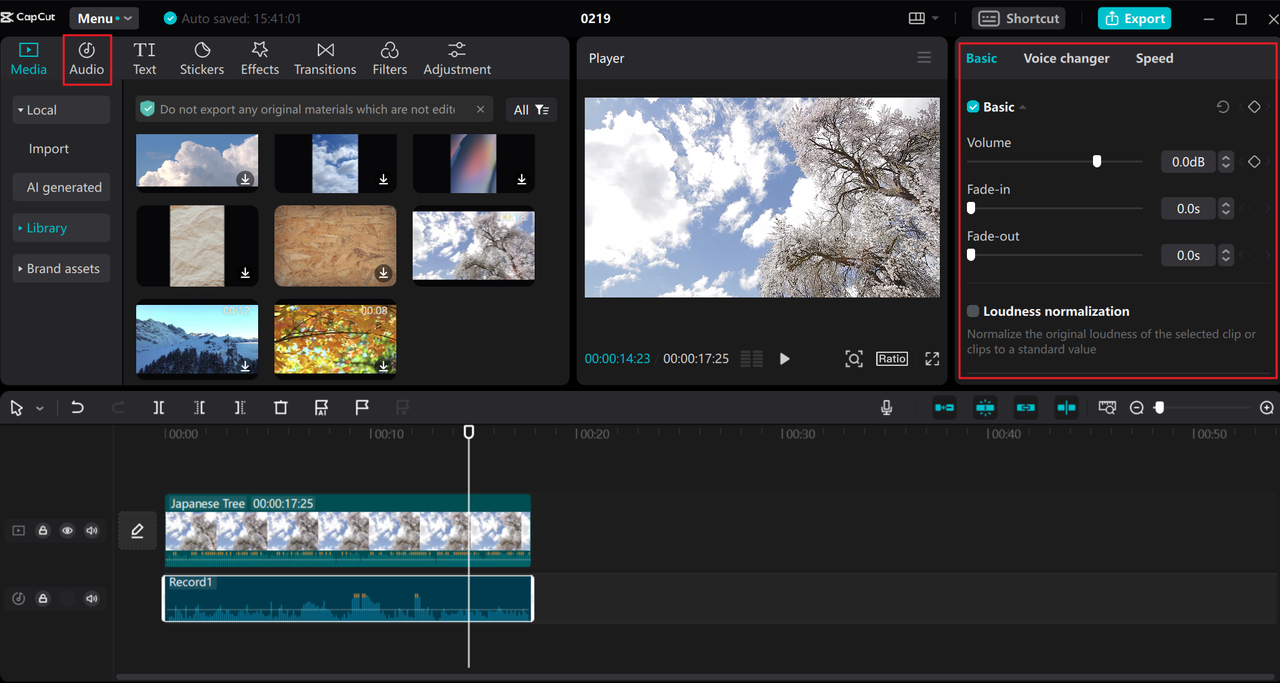Open the Filters panel

[390, 59]
